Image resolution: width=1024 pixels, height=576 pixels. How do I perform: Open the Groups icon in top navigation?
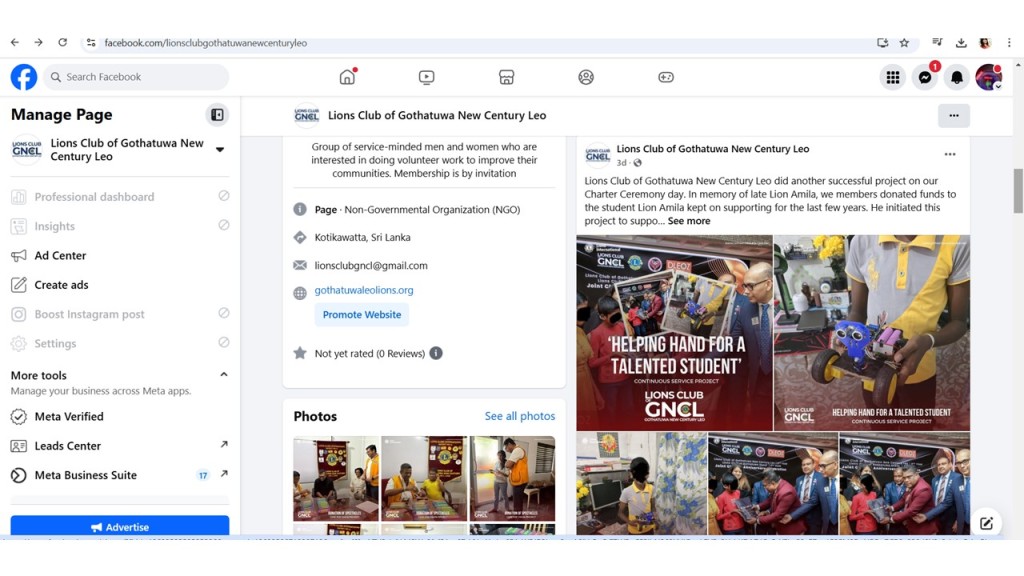[x=586, y=77]
